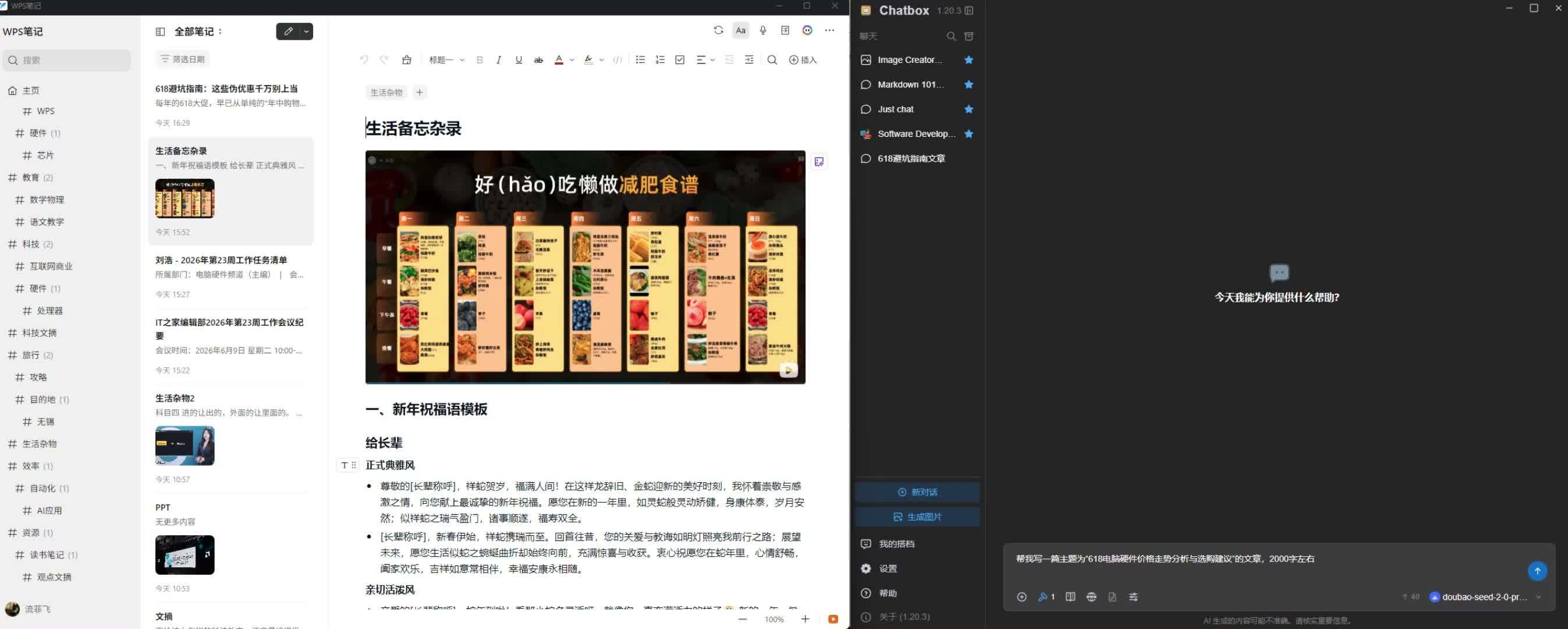Toggle underline formatting
Screen dimensions: 1568x629
519,59
